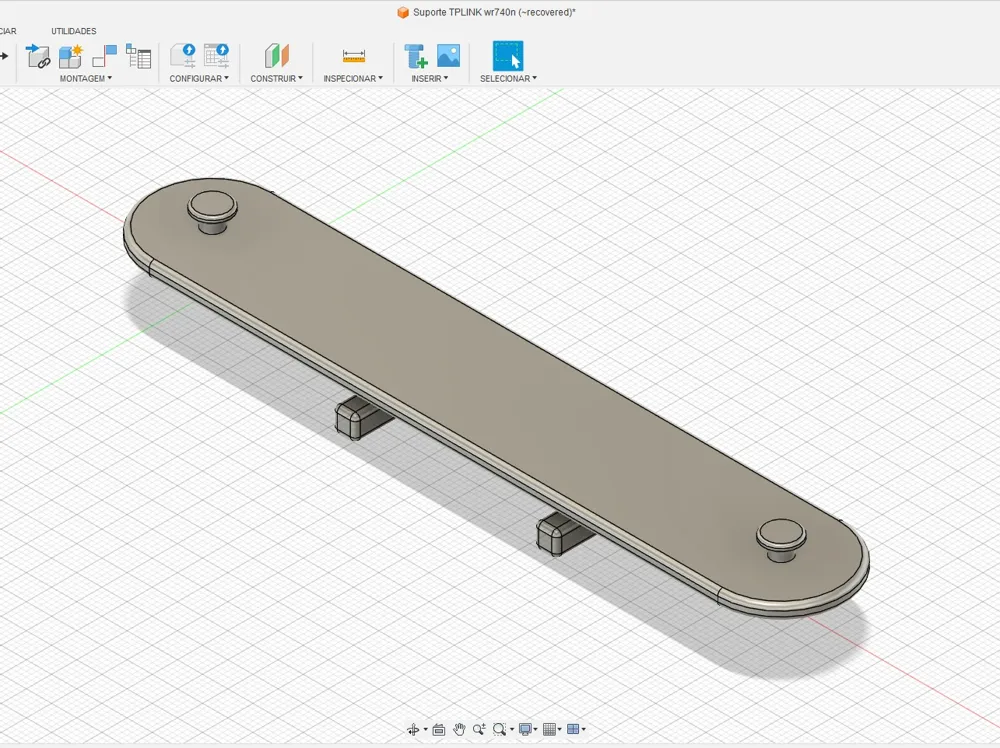Select the Joint tool with sun icon

71,56
